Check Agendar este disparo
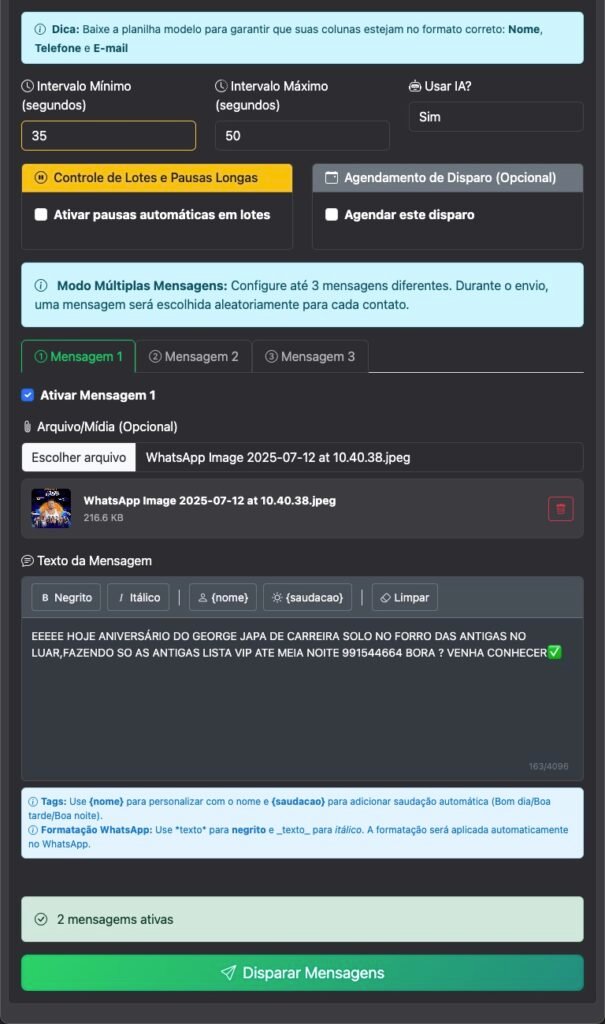 point(331,214)
